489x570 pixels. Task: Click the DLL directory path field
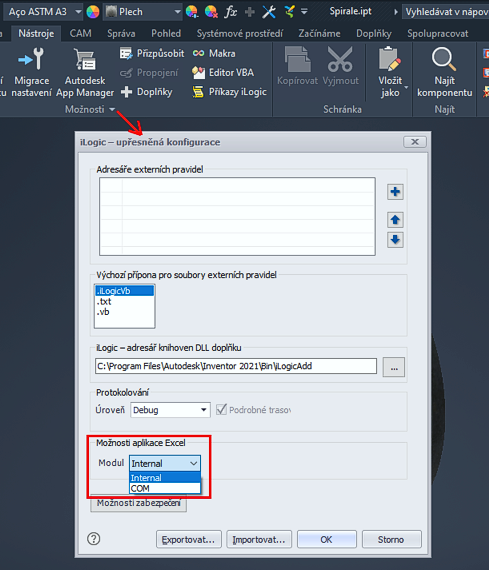point(236,366)
